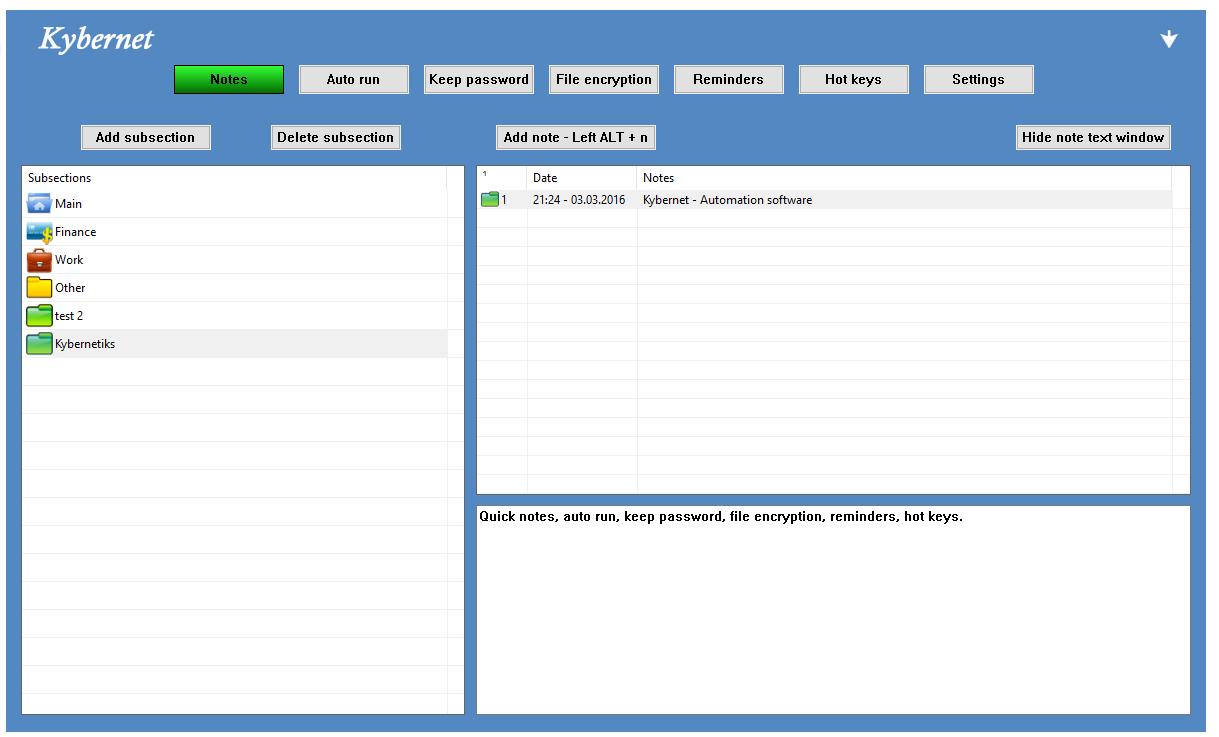Screen dimensions: 1219x737
Task: Go to the Reminders tab
Action: click(728, 80)
